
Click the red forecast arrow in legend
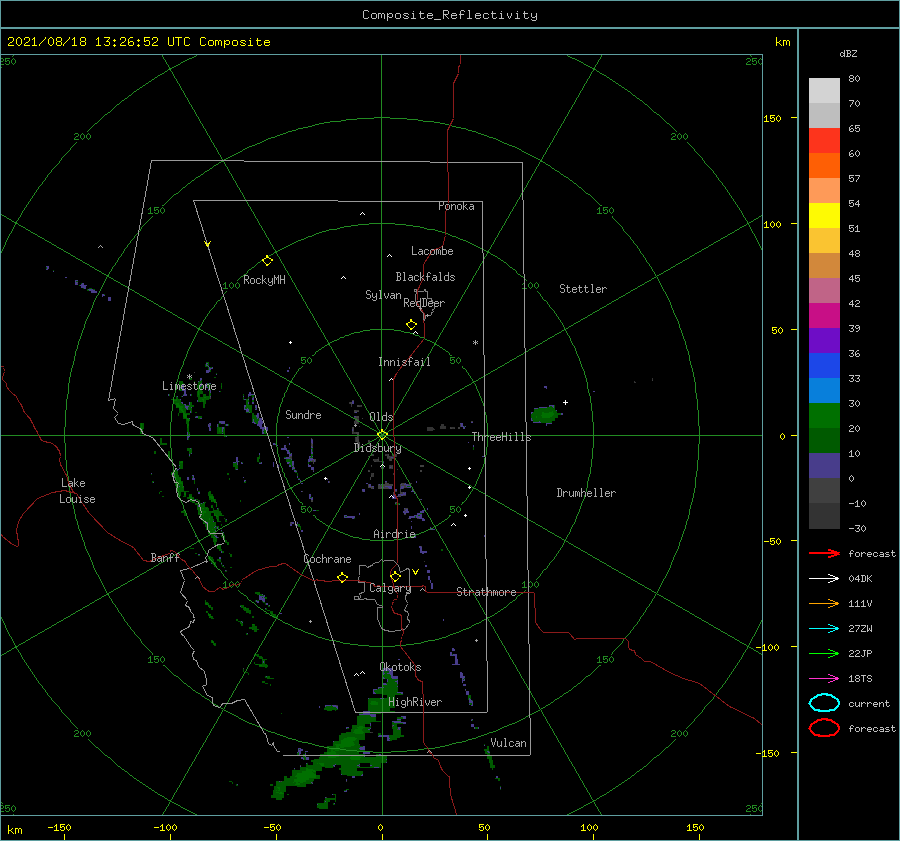(x=824, y=553)
